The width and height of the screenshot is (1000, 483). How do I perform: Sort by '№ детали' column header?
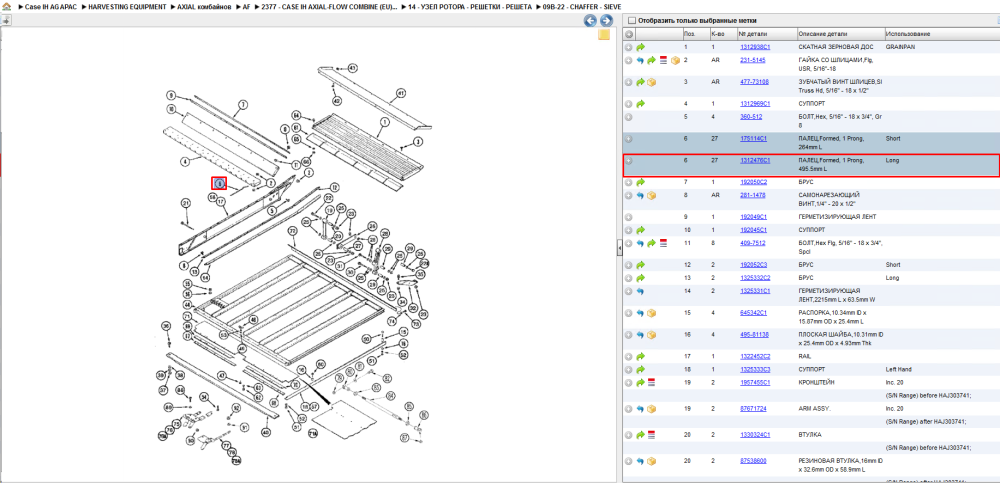(x=751, y=34)
